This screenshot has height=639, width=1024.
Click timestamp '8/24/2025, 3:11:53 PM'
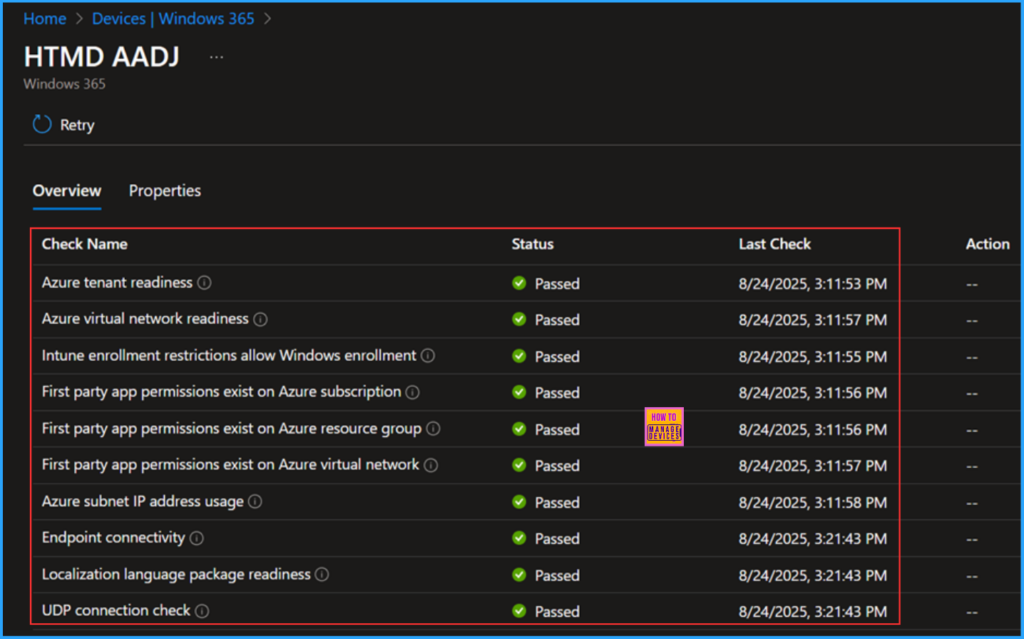pos(813,284)
